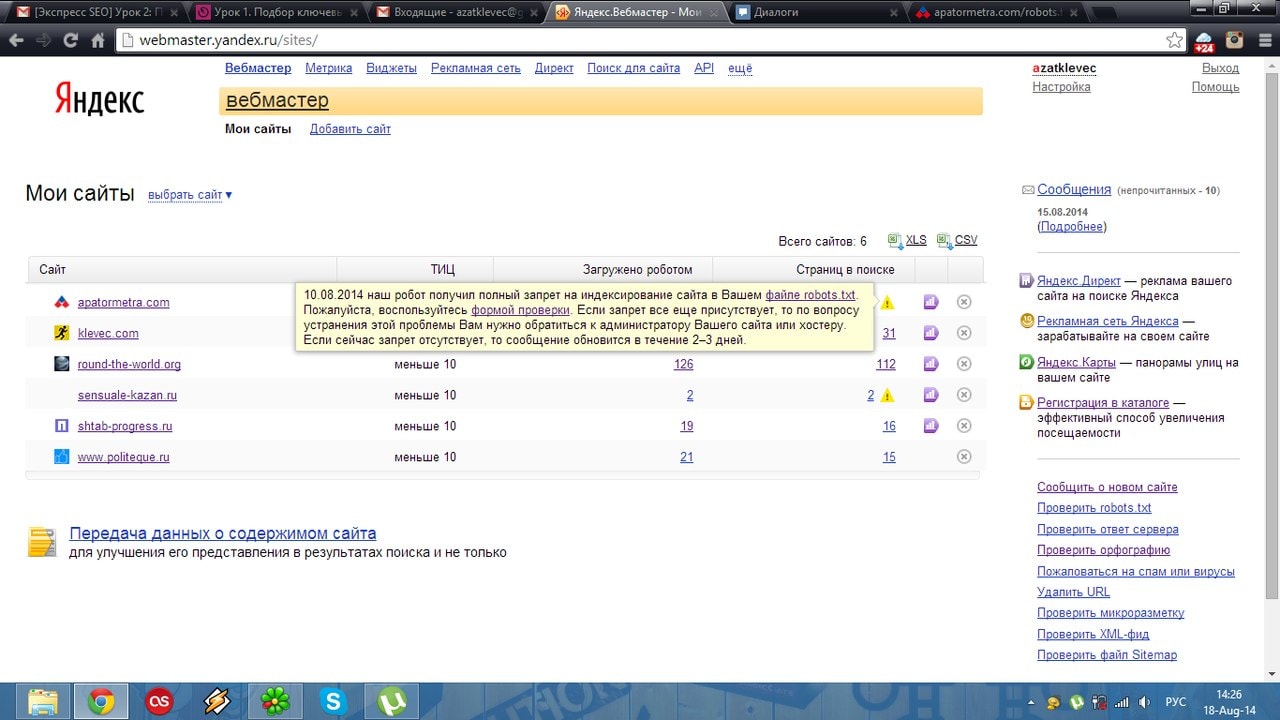Screen dimensions: 1280x720
Task: Open the purple stats icon for round-the-world.org
Action: click(x=931, y=364)
